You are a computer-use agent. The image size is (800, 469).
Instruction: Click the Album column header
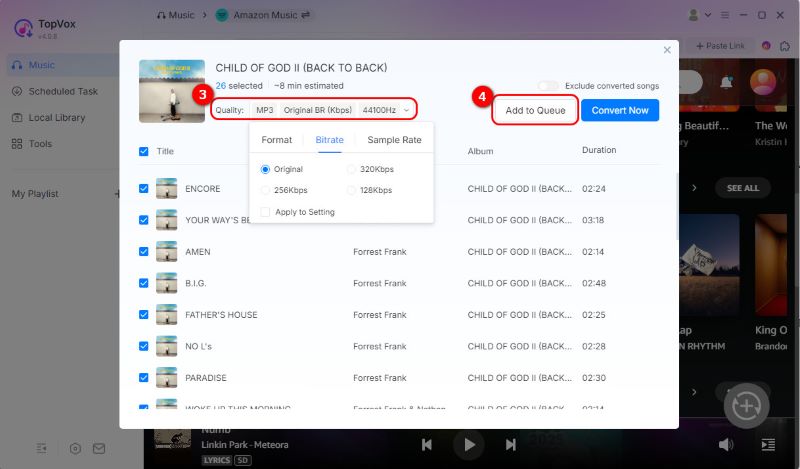(x=481, y=152)
